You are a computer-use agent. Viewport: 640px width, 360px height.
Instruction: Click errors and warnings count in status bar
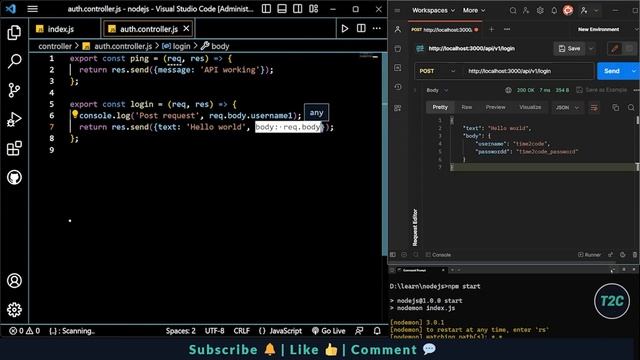(24, 331)
